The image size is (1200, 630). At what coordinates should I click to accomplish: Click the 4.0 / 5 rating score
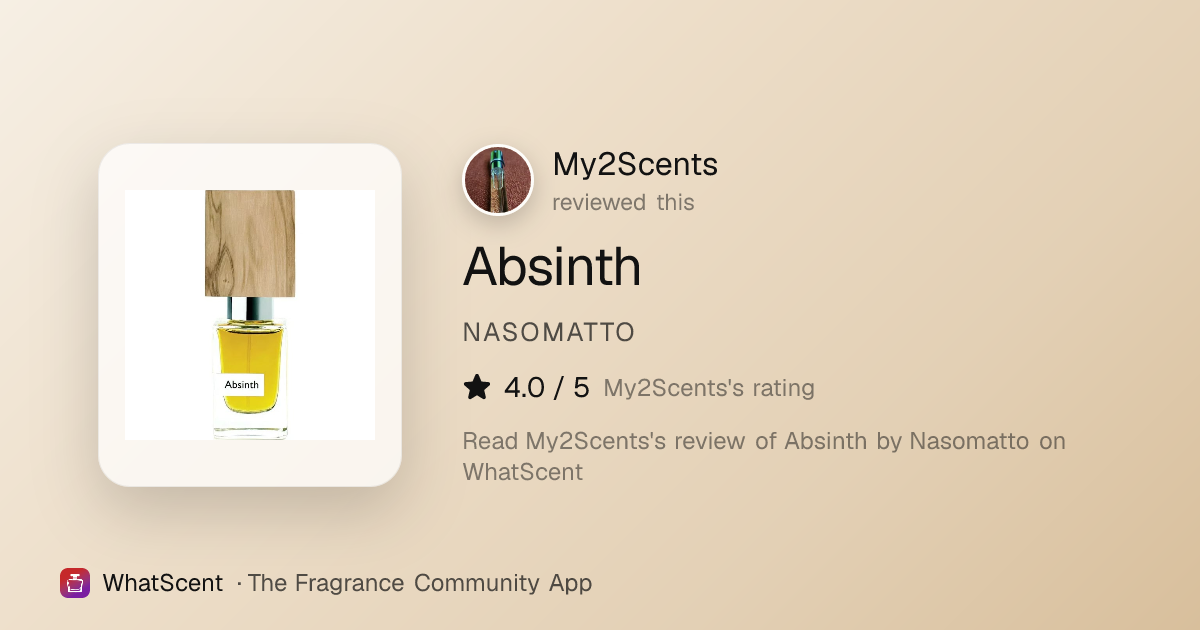click(547, 388)
